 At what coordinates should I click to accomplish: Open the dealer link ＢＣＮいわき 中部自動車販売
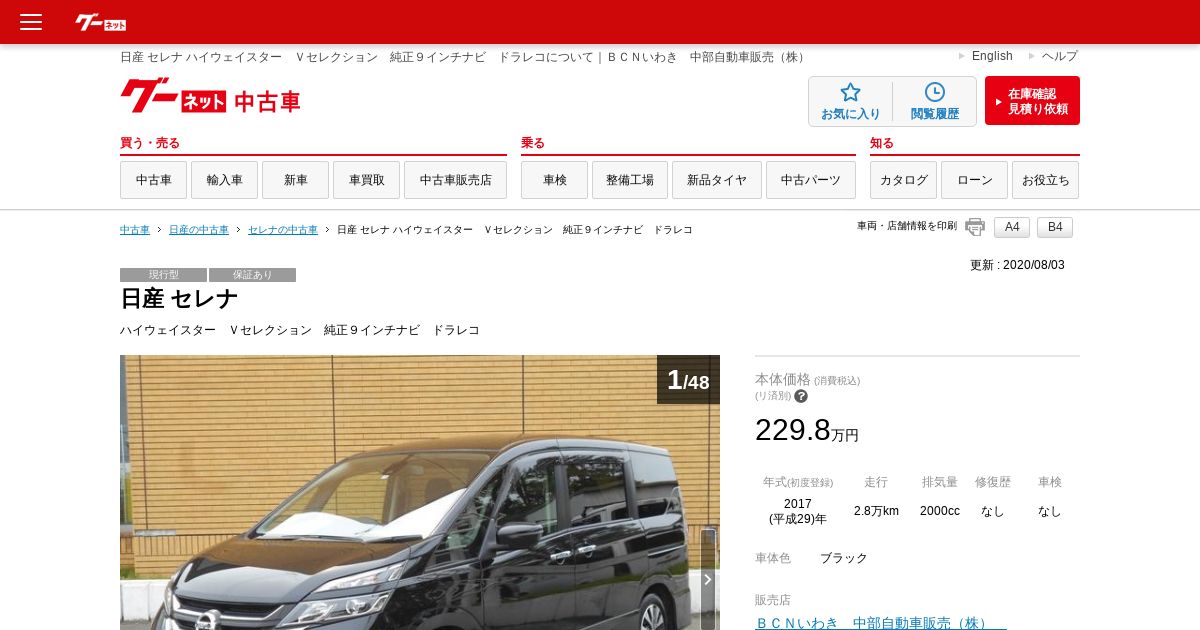[x=880, y=623]
